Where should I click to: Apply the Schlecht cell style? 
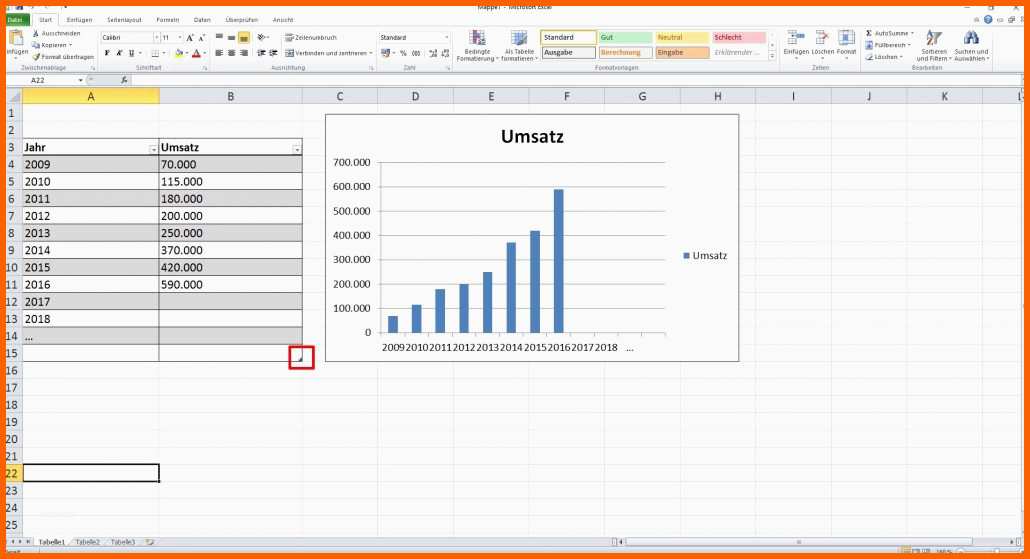tap(739, 38)
